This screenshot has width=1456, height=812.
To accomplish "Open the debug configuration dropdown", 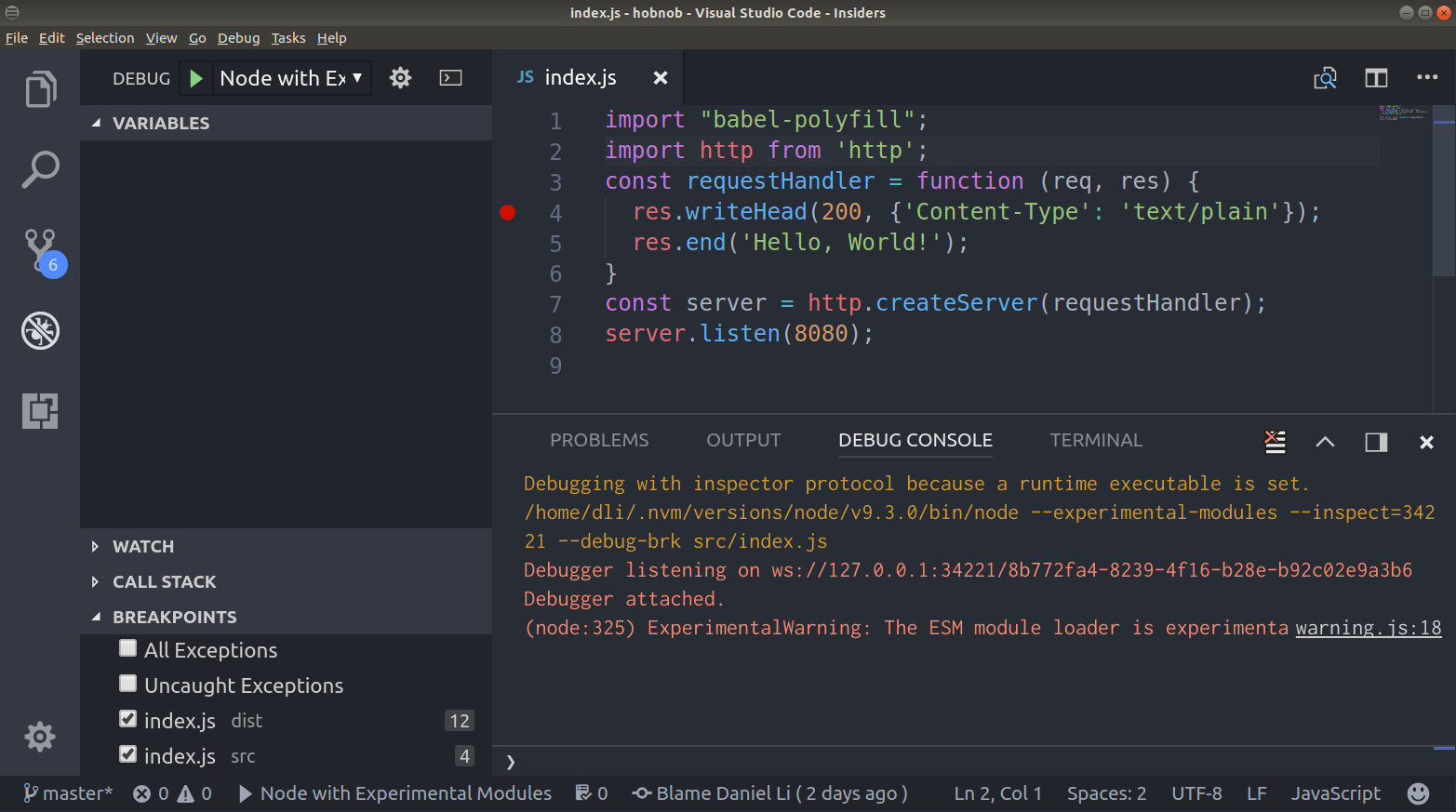I will (x=291, y=78).
